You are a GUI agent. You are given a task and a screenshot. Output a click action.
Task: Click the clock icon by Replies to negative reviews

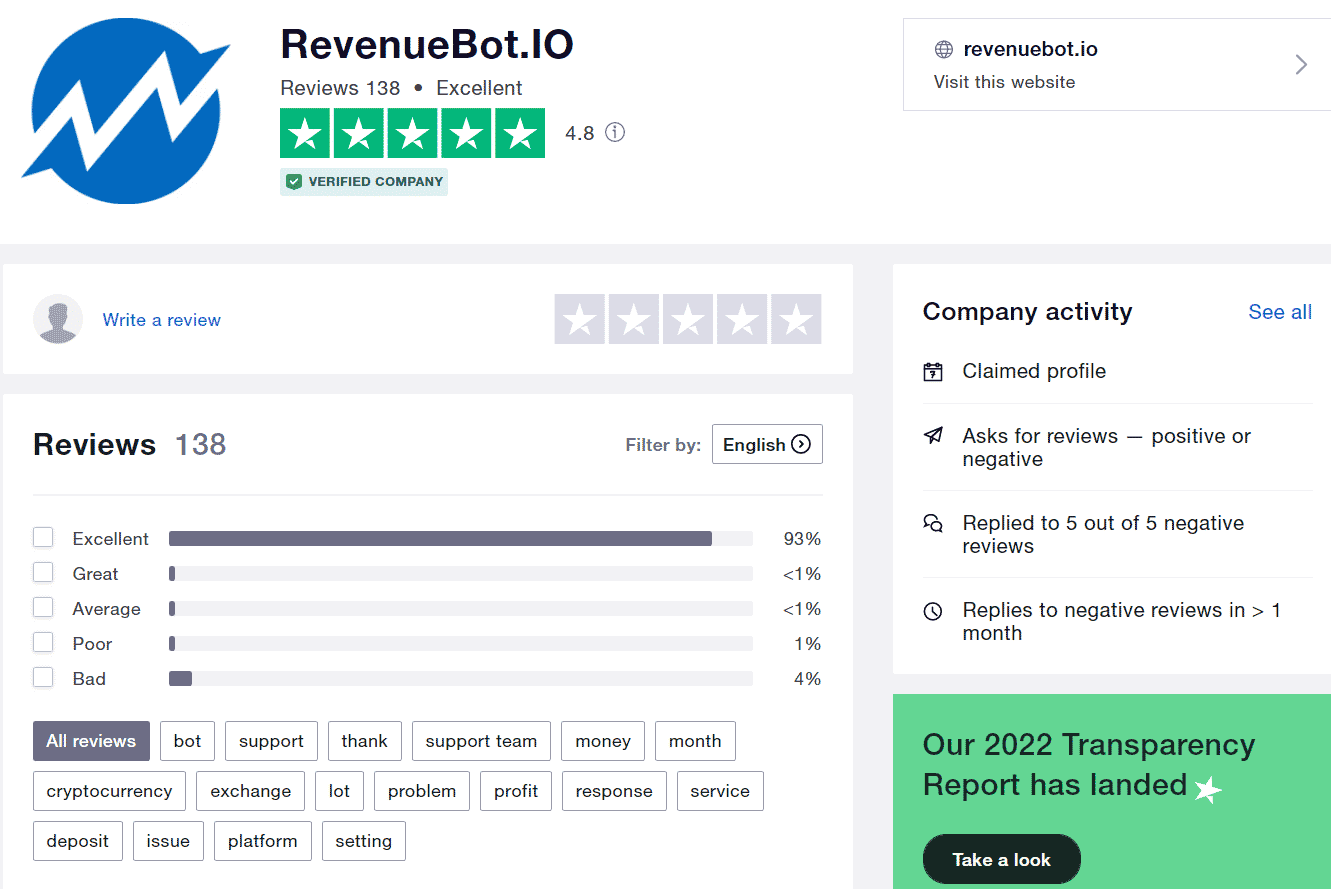(933, 610)
